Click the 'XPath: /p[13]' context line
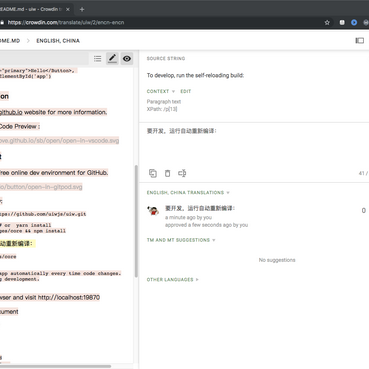This screenshot has height=369, width=369. pyautogui.click(x=162, y=109)
